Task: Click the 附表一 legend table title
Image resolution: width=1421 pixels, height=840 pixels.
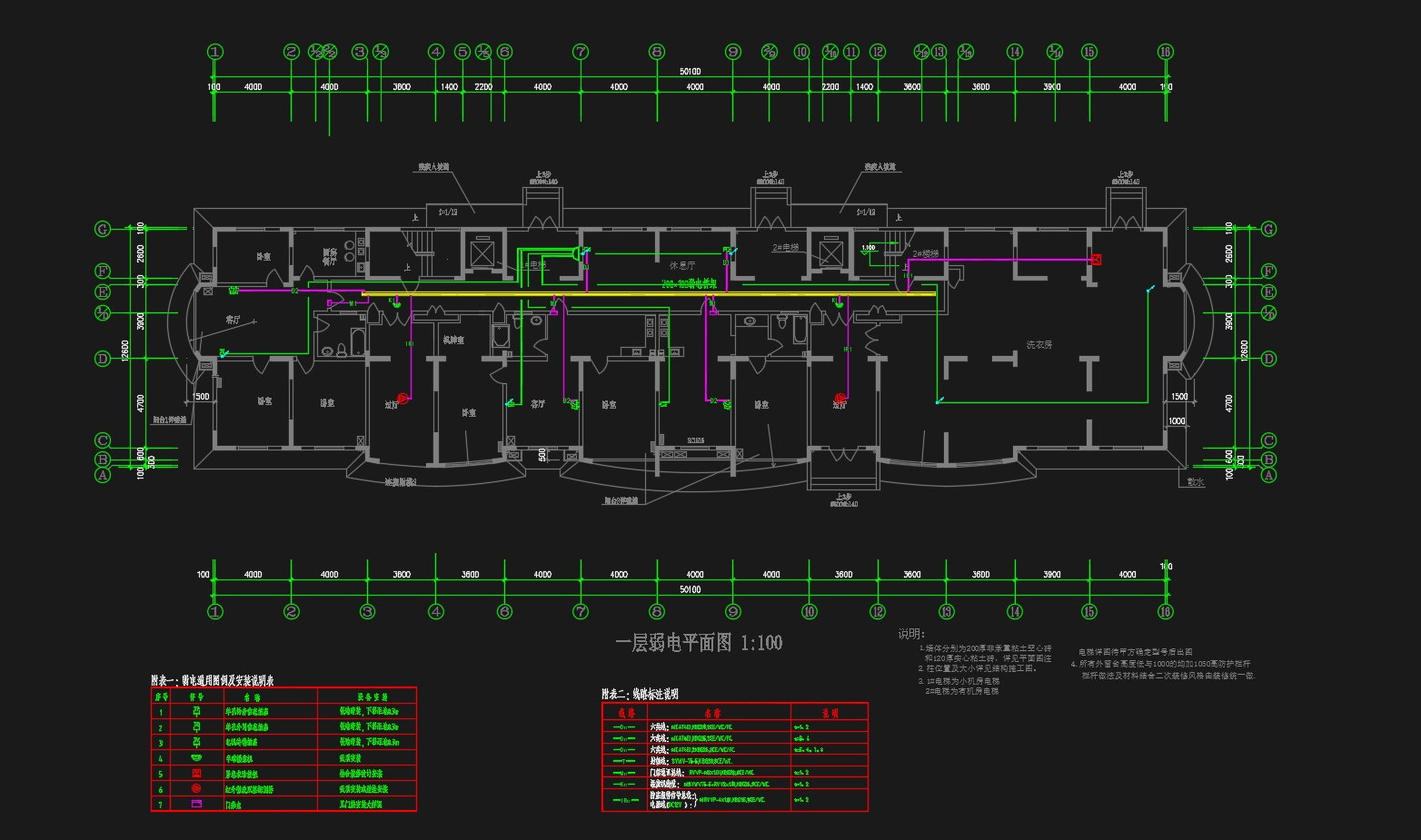Action: point(213,680)
